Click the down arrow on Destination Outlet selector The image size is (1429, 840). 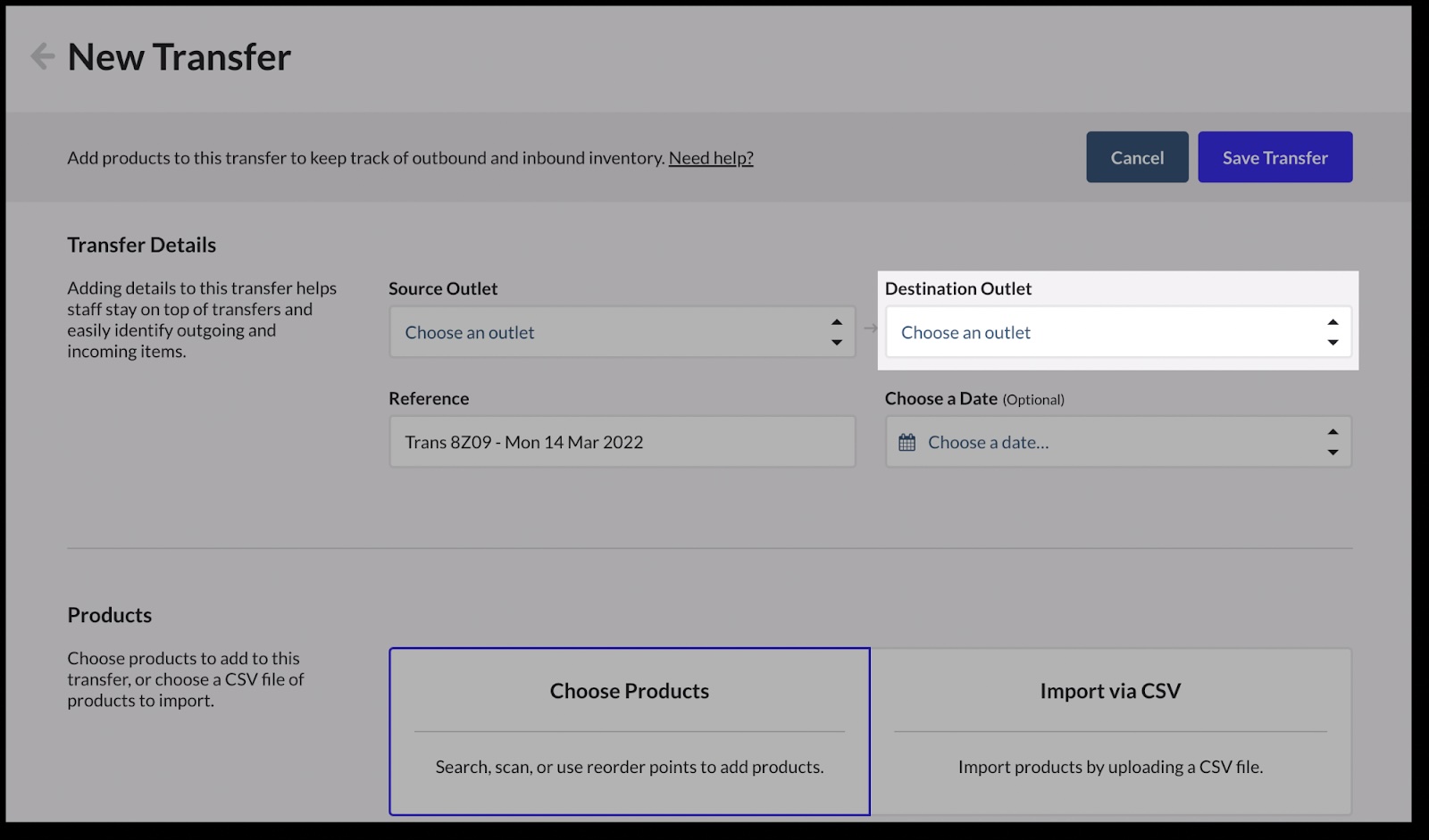1333,342
